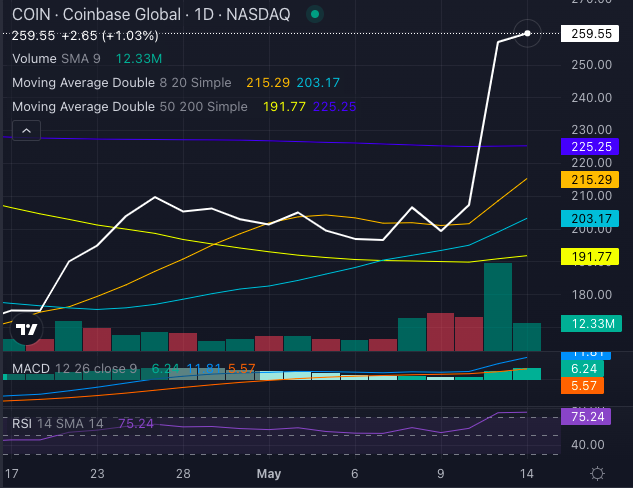
Task: Click the 259.55 +2.65 (+1.03%) price readout
Action: click(x=85, y=36)
